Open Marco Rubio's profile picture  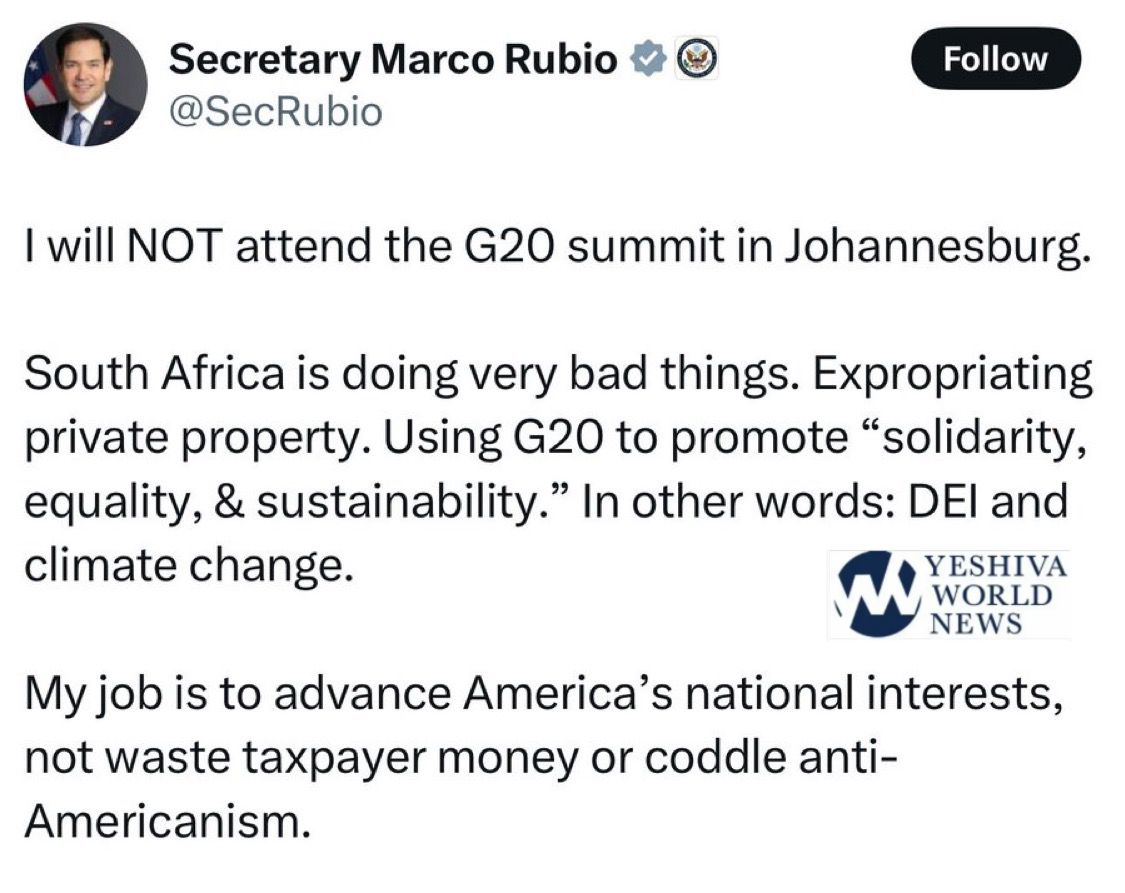point(85,84)
